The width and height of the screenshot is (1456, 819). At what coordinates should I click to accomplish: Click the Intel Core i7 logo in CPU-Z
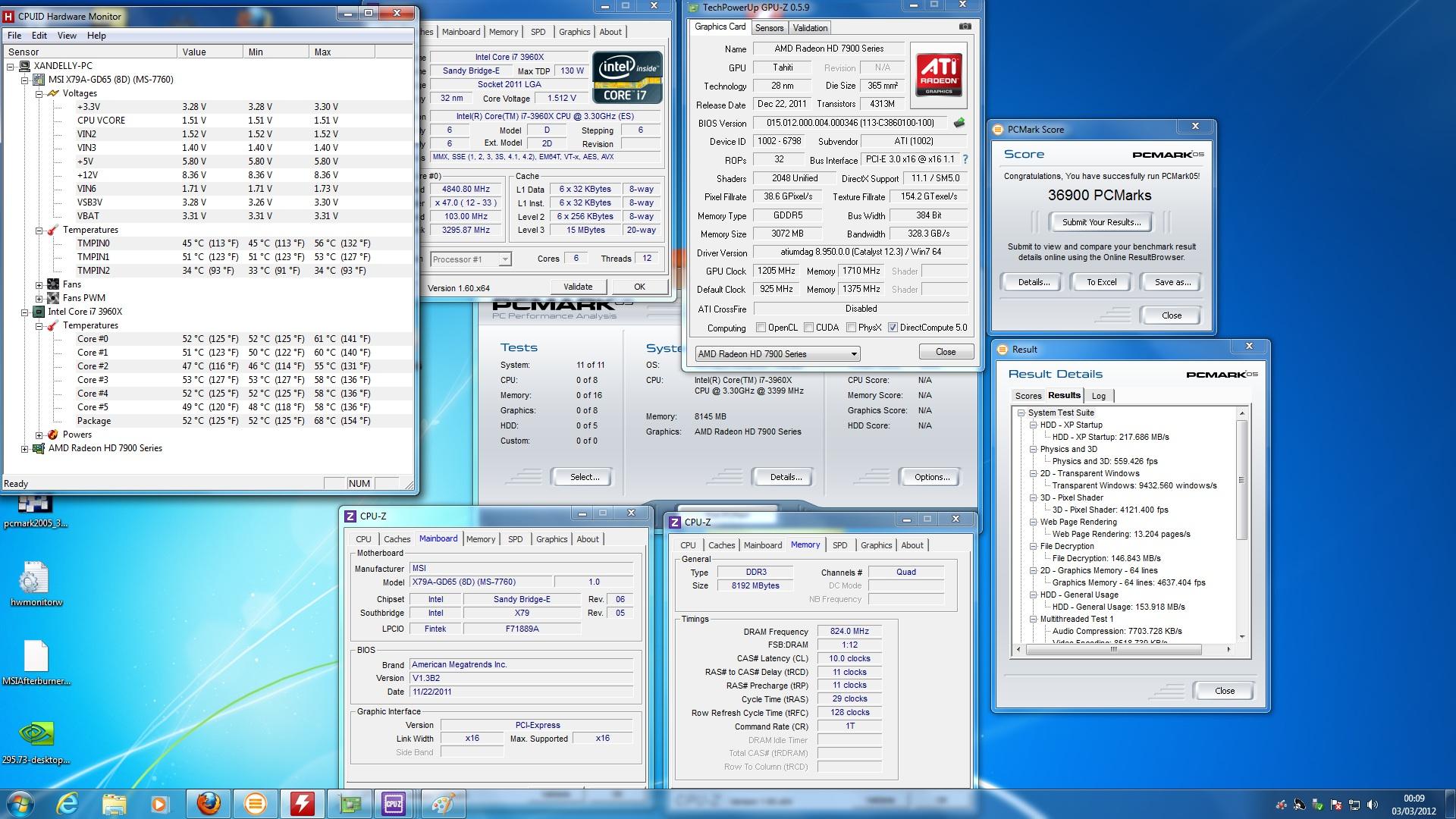[628, 77]
